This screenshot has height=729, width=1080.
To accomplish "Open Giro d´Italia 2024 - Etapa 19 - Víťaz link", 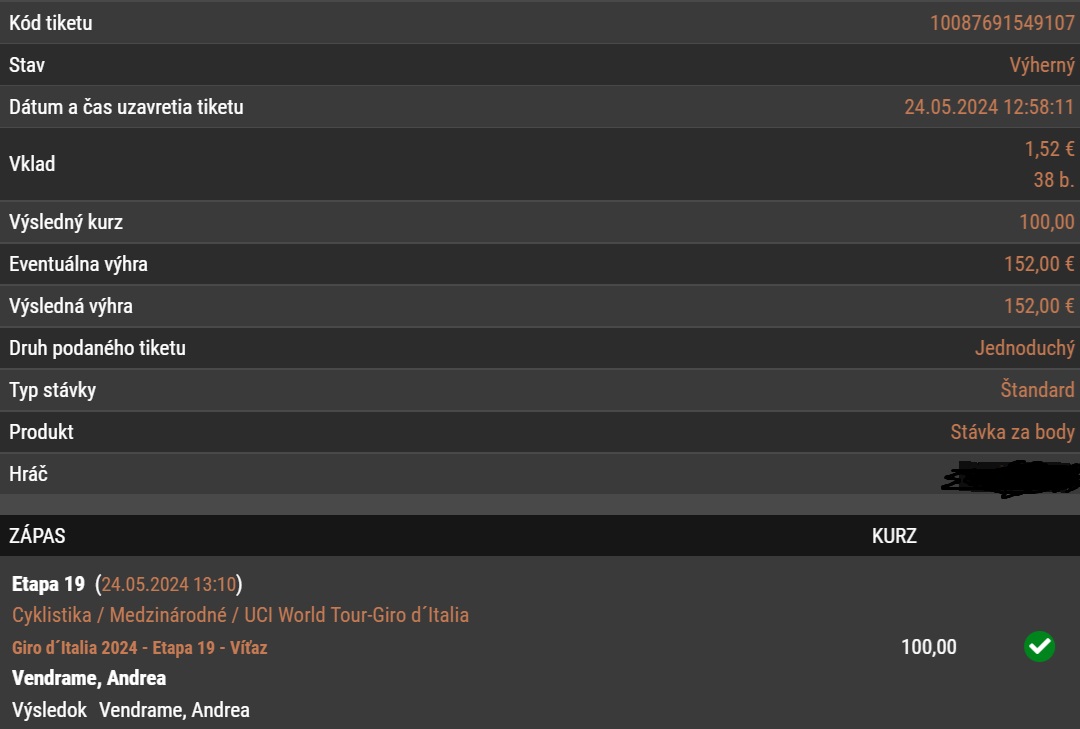I will [140, 648].
